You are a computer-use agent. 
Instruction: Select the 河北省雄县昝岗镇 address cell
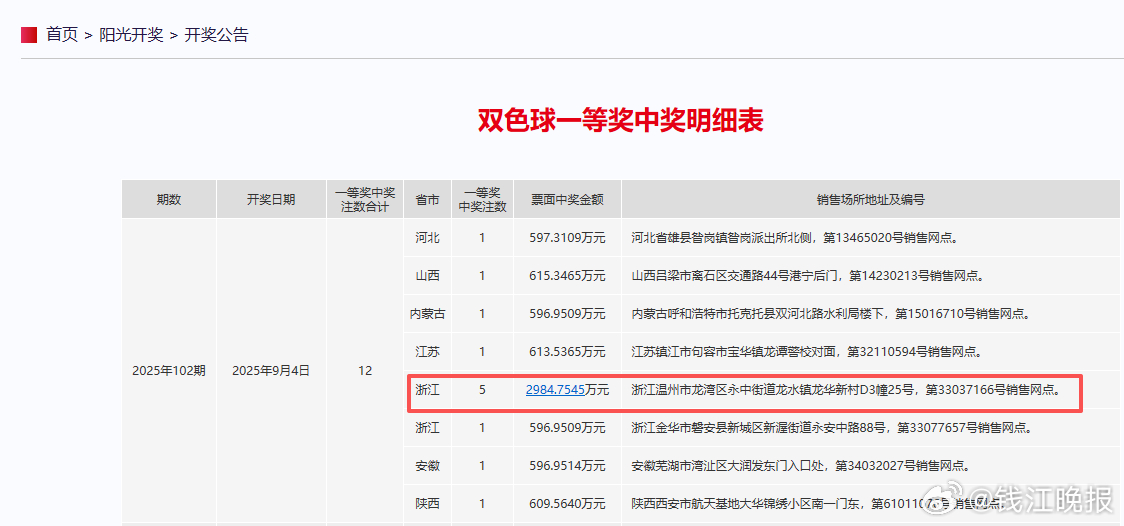tap(871, 237)
